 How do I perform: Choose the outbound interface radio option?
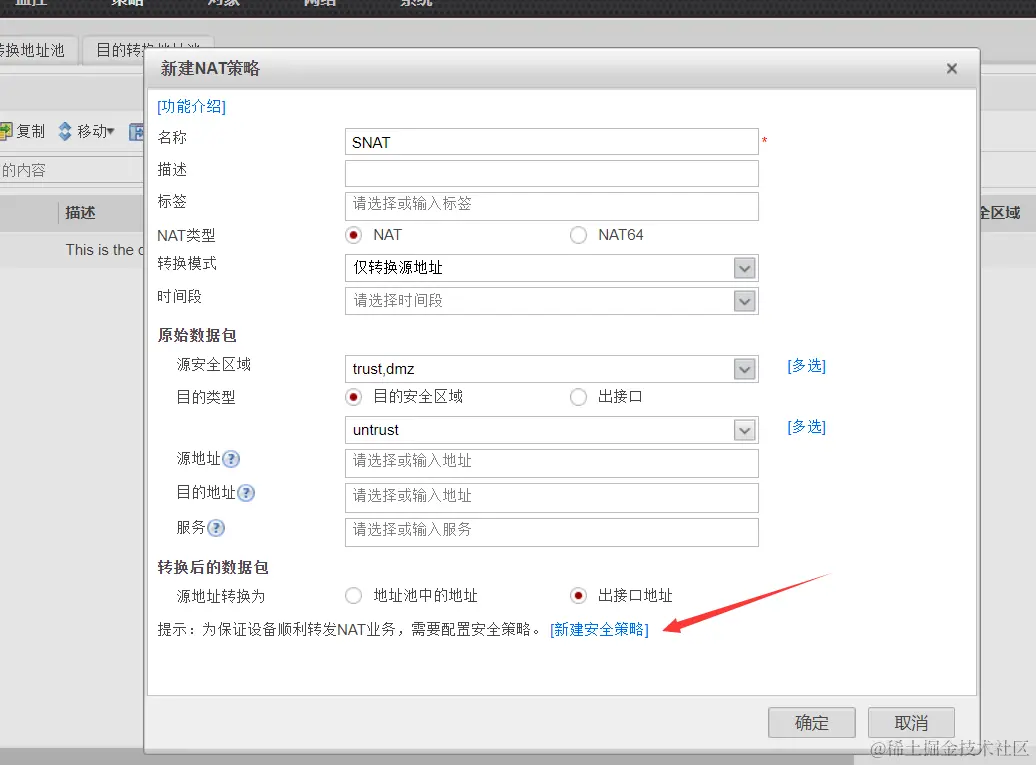point(578,397)
